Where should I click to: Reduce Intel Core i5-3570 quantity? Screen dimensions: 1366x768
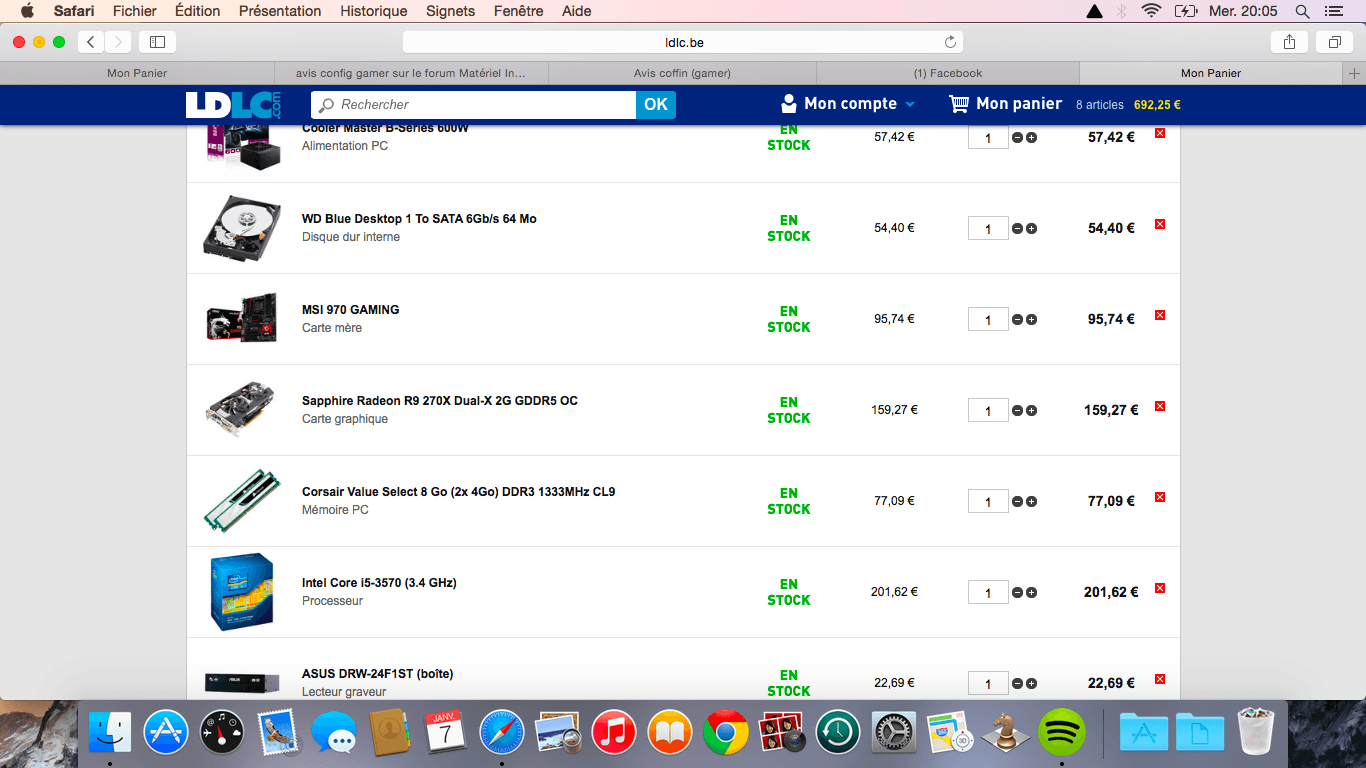click(x=1017, y=593)
